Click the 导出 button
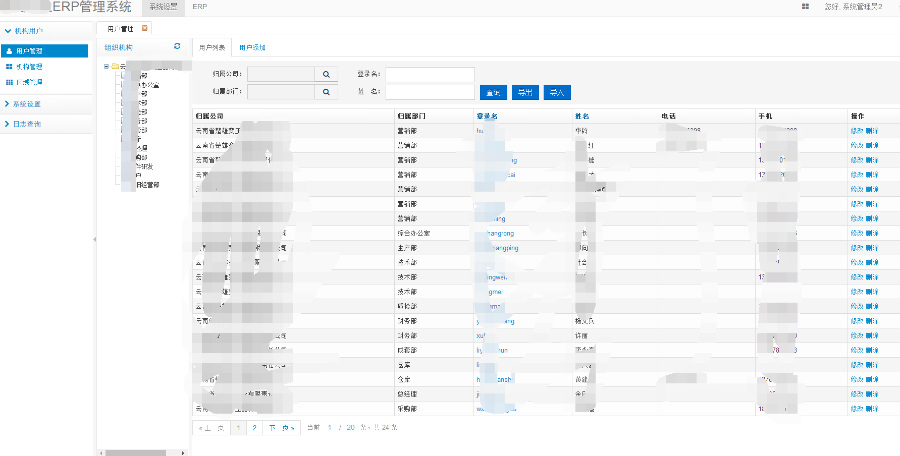The width and height of the screenshot is (900, 456). tap(525, 92)
